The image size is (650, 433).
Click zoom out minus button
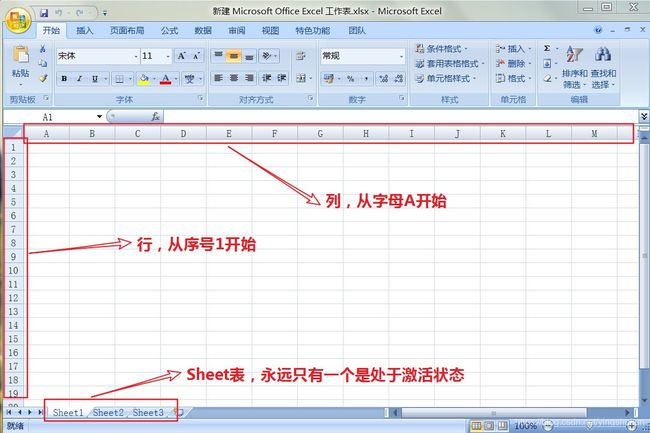(x=548, y=426)
